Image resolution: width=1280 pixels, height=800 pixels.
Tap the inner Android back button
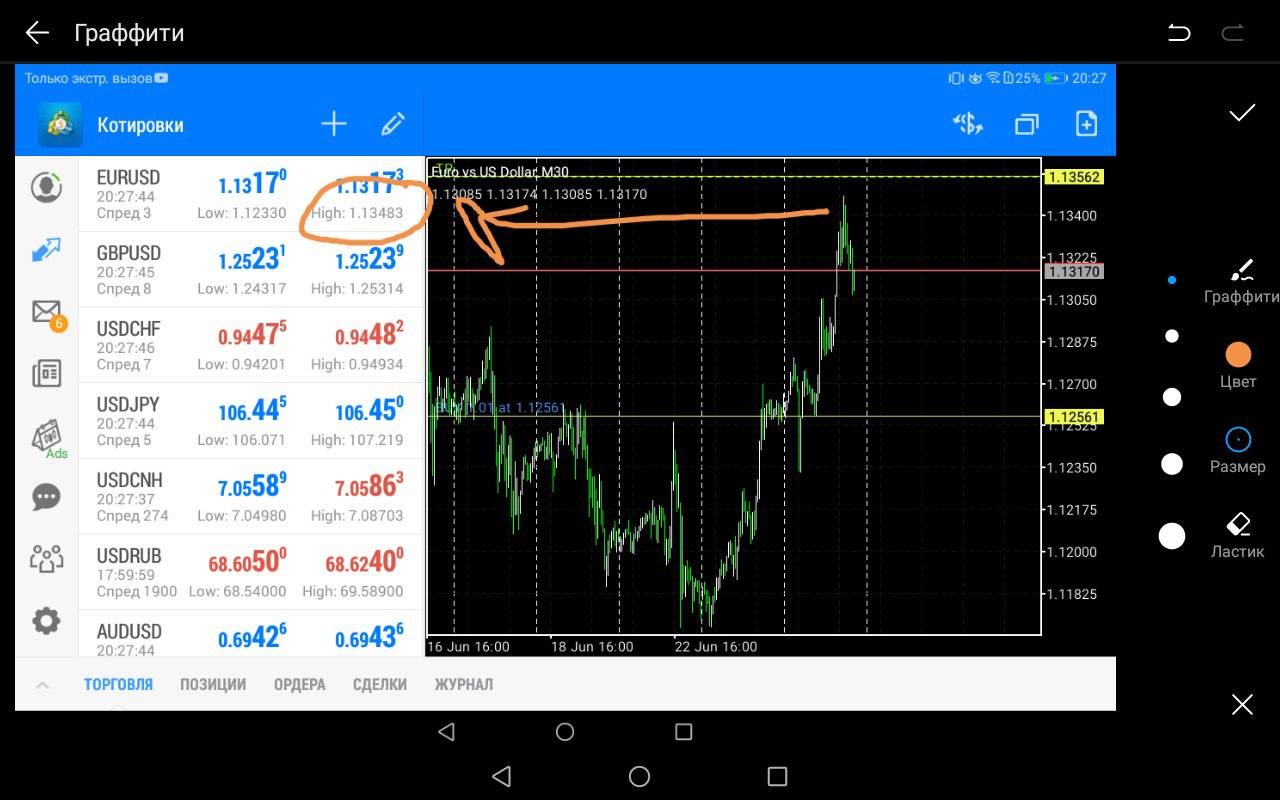(x=447, y=732)
